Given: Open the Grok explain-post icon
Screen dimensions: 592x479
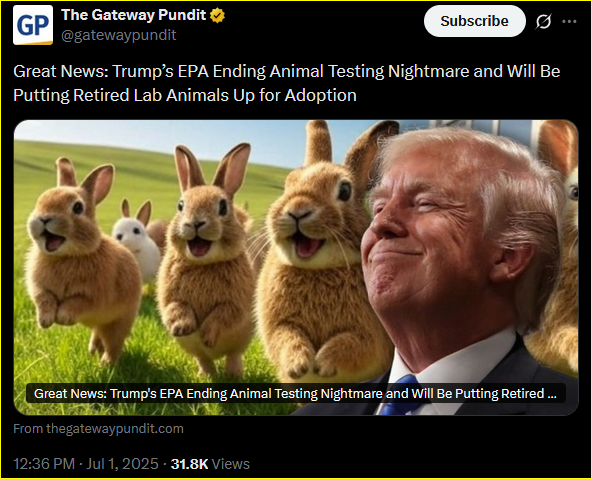Looking at the screenshot, I should (543, 21).
